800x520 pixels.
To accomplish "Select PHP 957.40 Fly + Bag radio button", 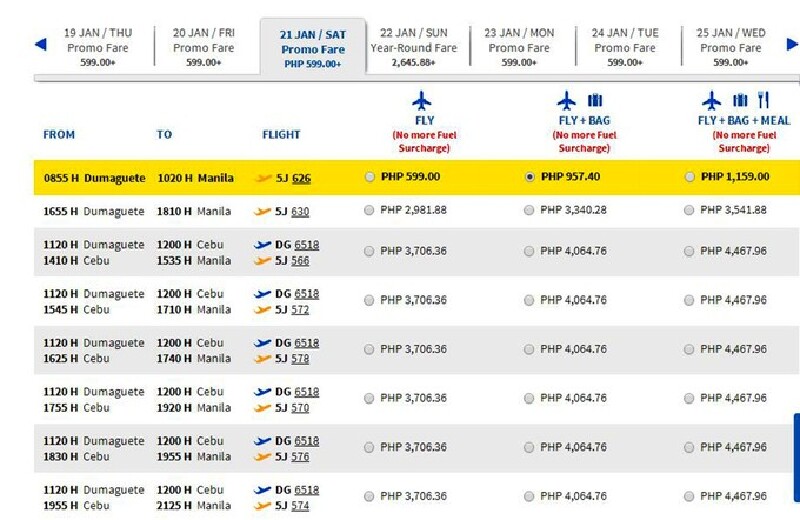I will click(x=530, y=177).
